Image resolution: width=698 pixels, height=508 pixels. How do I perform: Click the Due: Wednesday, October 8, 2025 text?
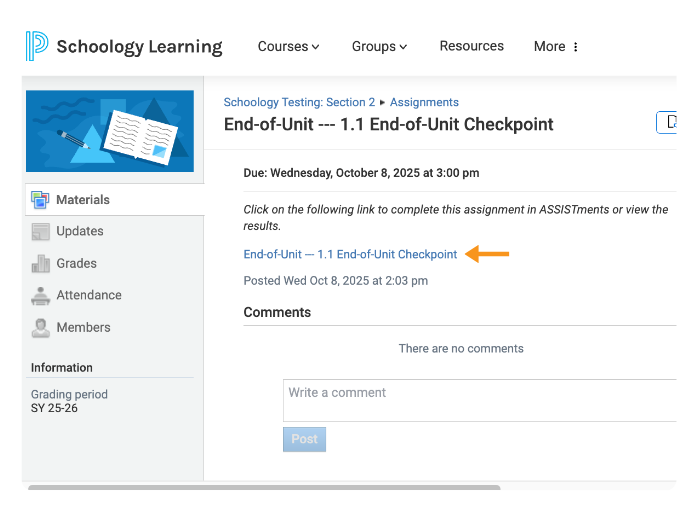click(361, 173)
